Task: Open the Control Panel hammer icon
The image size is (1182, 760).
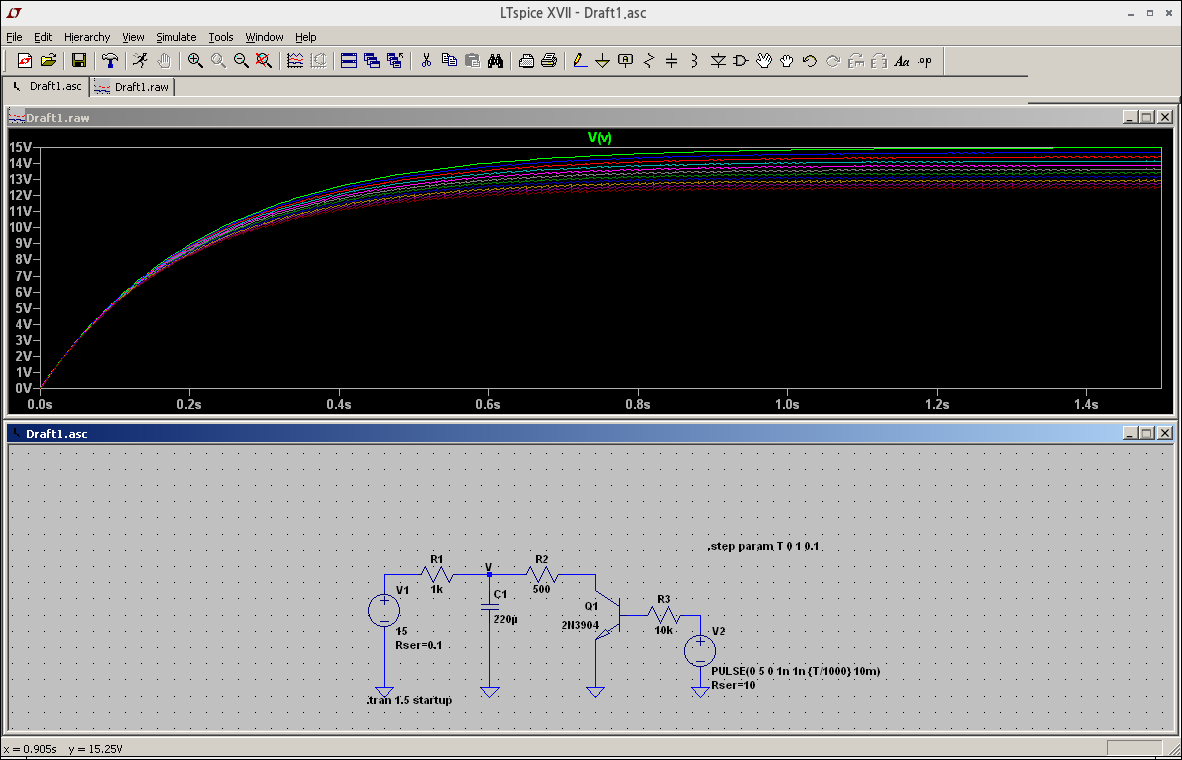Action: coord(110,61)
